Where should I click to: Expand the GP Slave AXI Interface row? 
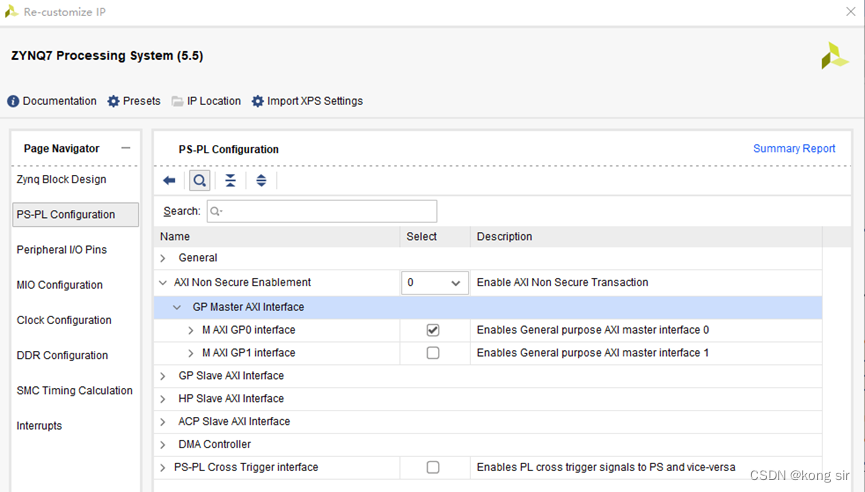point(163,376)
